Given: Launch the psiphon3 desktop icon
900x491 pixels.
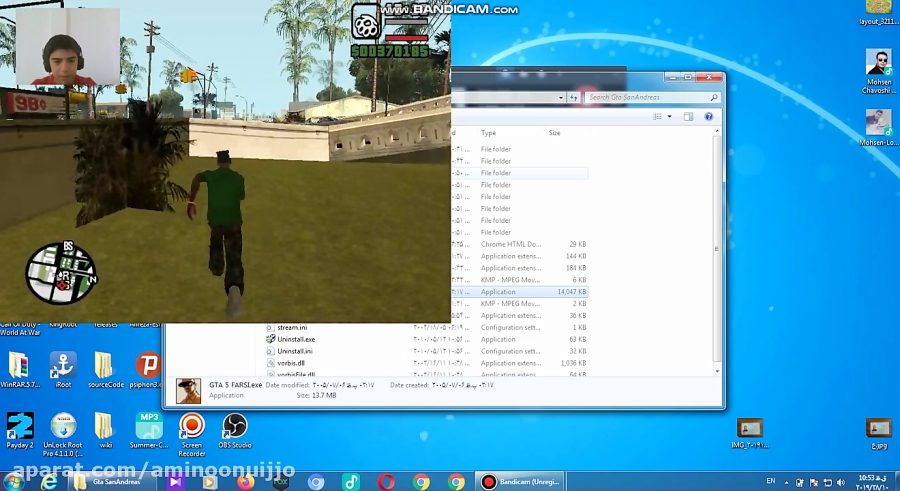Looking at the screenshot, I should point(147,369).
